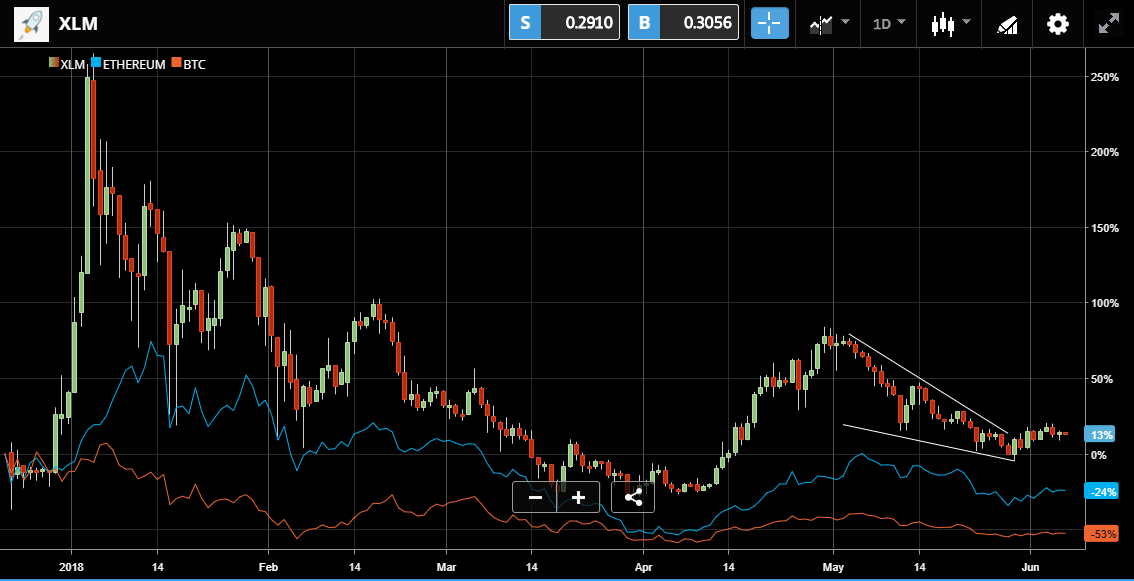
Task: Toggle the crosshair cursor tool
Action: click(770, 23)
